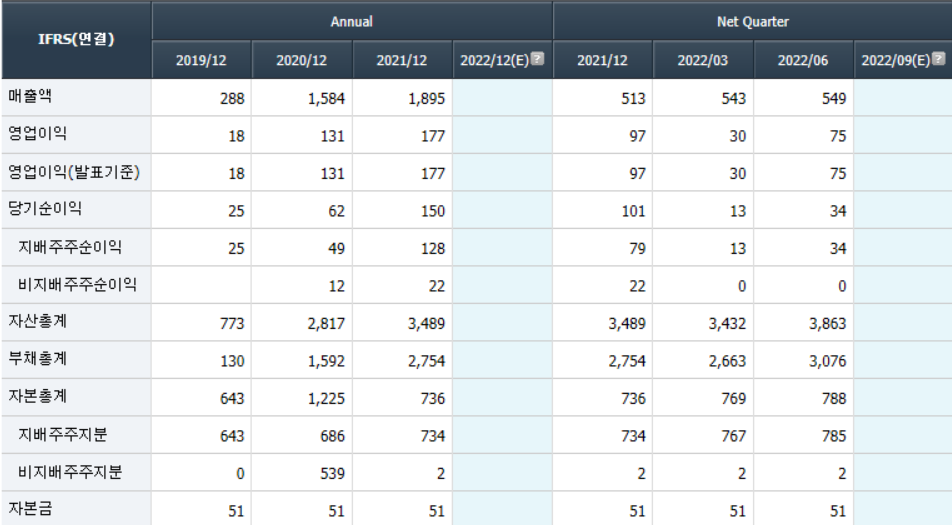
Task: Click the 부채총계 quarterly value 3,076
Action: [828, 362]
